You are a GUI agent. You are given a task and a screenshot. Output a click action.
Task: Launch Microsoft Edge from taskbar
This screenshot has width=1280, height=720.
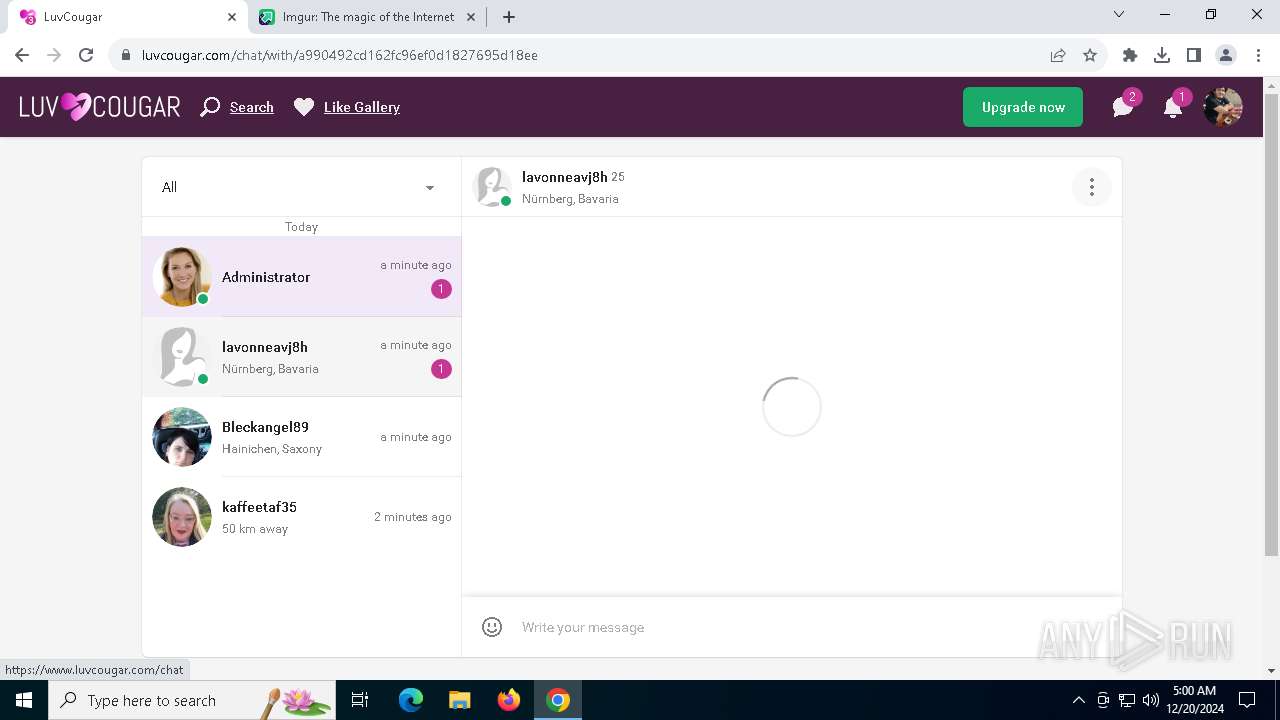pos(411,700)
